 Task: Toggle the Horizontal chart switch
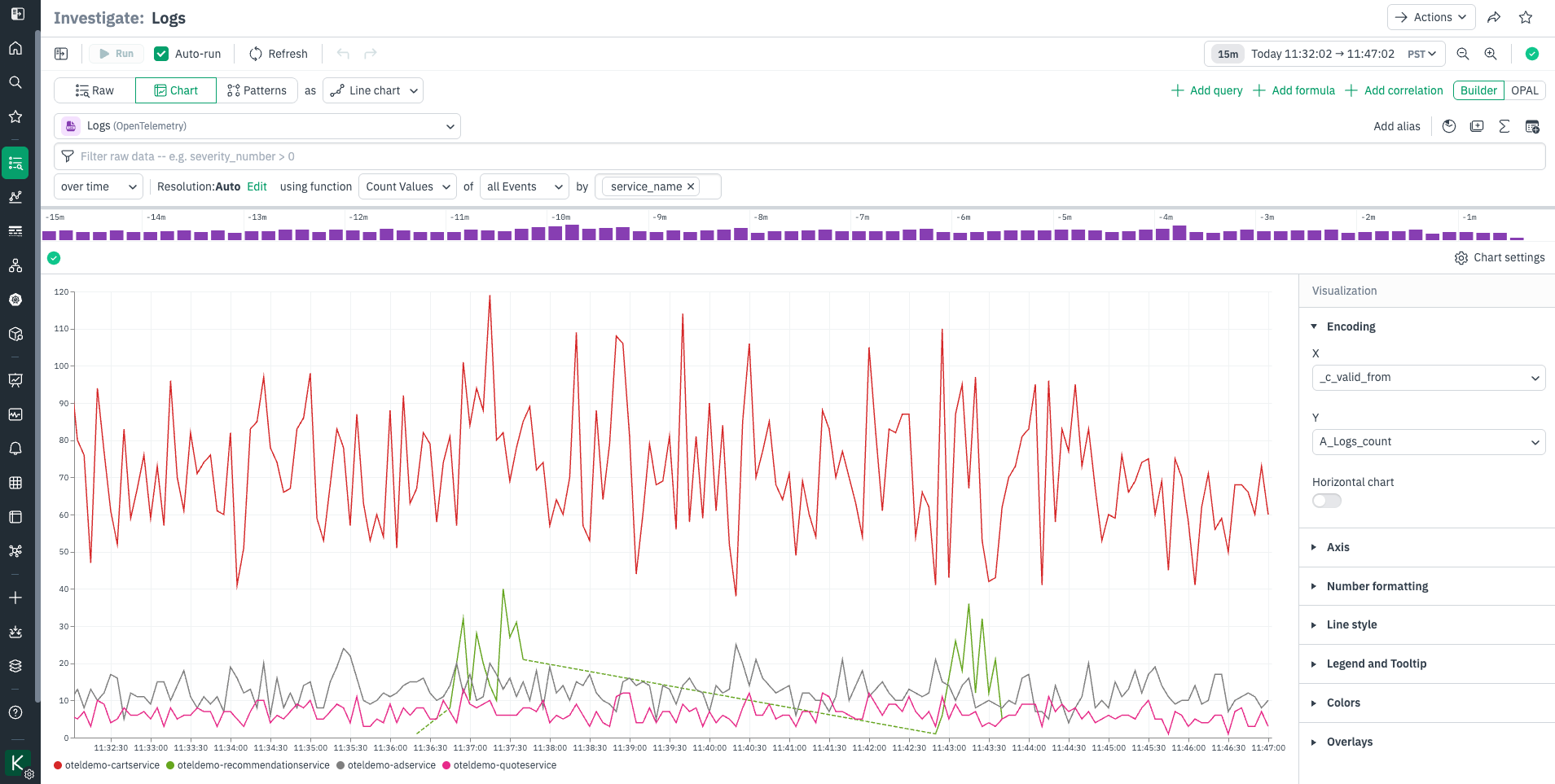click(1327, 501)
